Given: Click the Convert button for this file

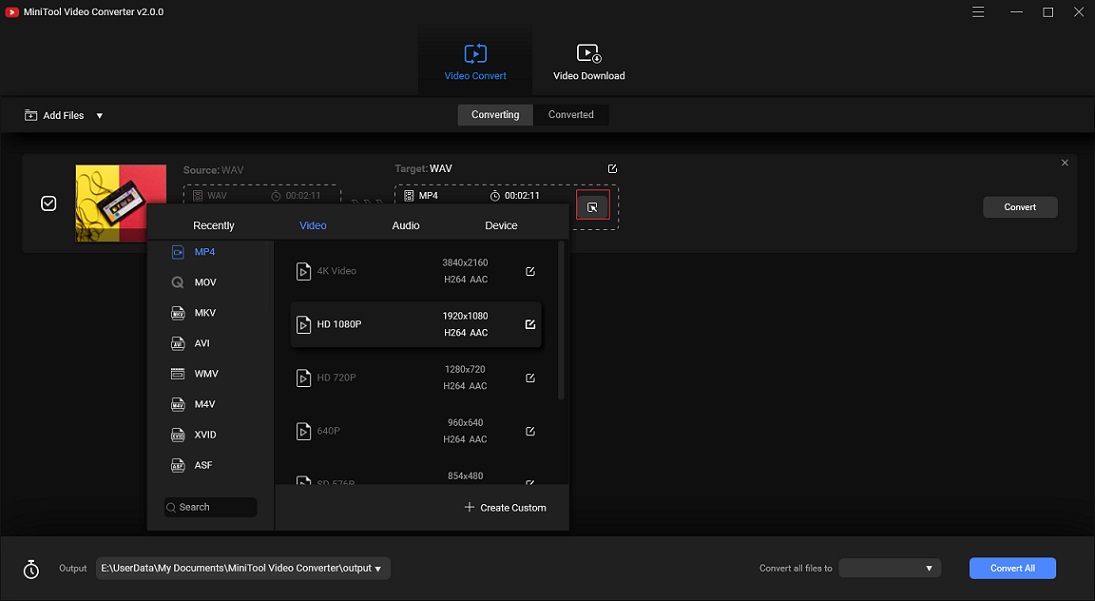Looking at the screenshot, I should [x=1020, y=207].
